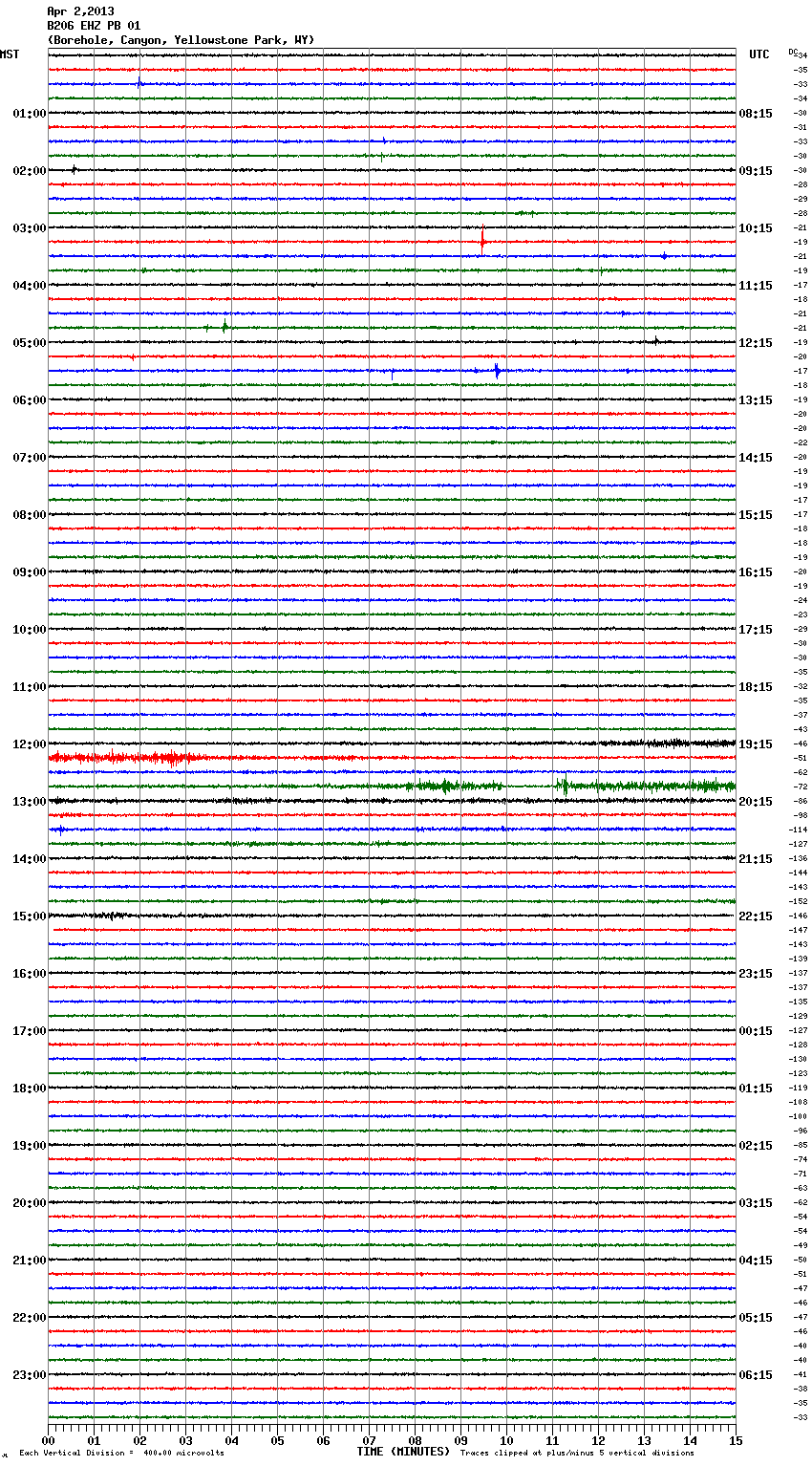
Task: Select the '12:00' MST time label
Action: pos(29,744)
